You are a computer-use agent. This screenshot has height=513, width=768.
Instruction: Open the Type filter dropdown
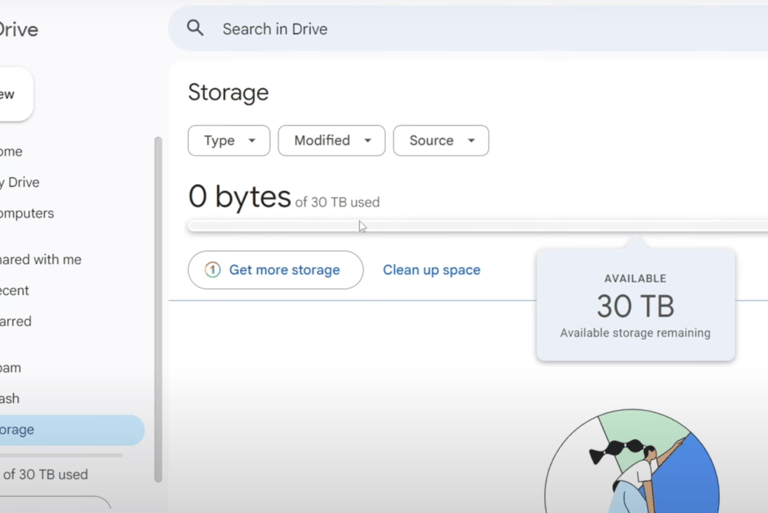click(229, 141)
